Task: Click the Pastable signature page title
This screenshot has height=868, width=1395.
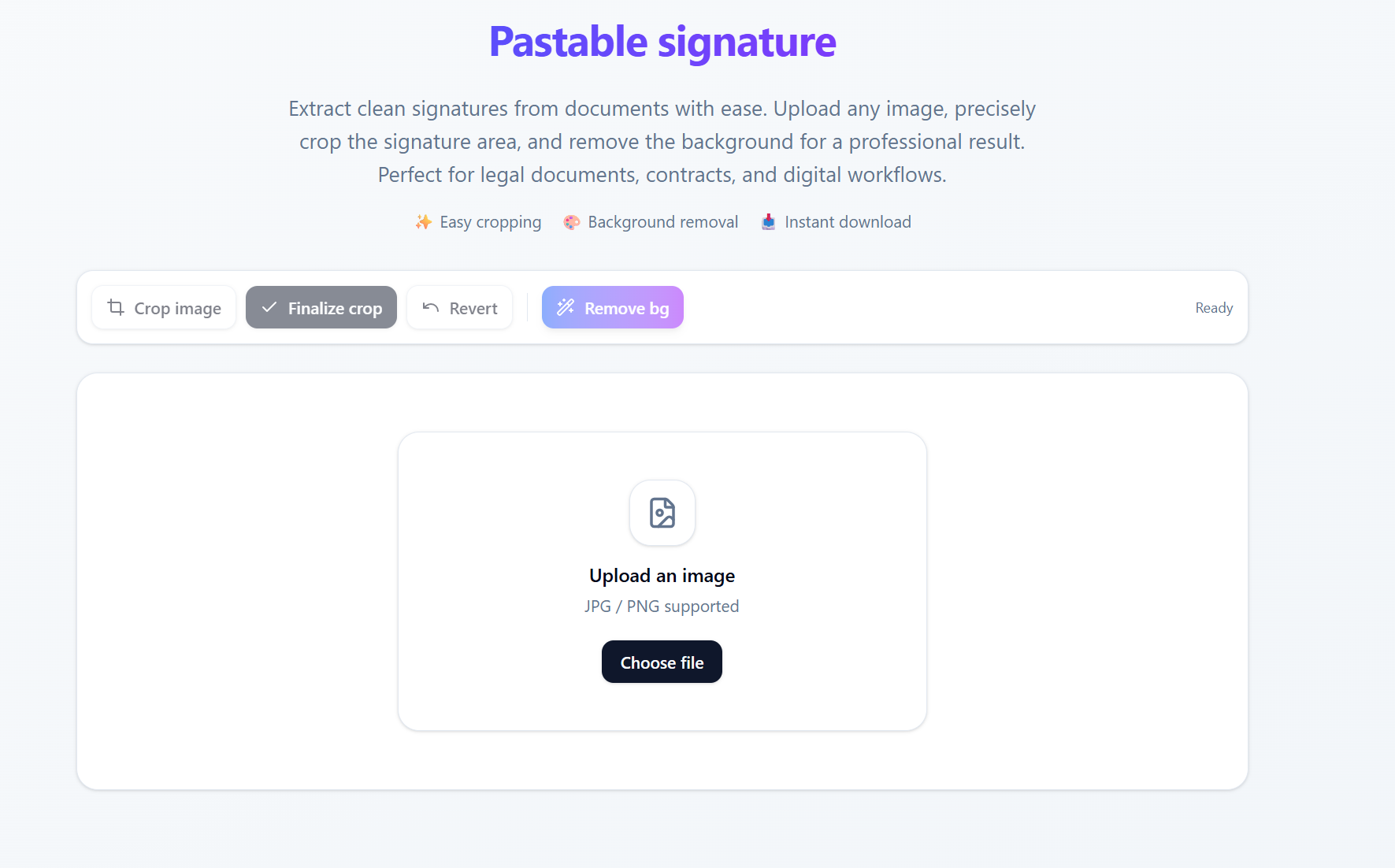Action: click(662, 43)
